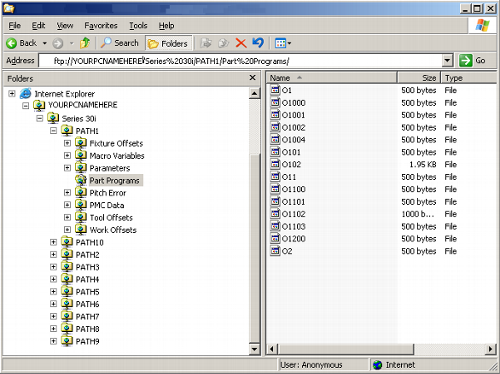Select the O1002 file icon

(x=275, y=127)
